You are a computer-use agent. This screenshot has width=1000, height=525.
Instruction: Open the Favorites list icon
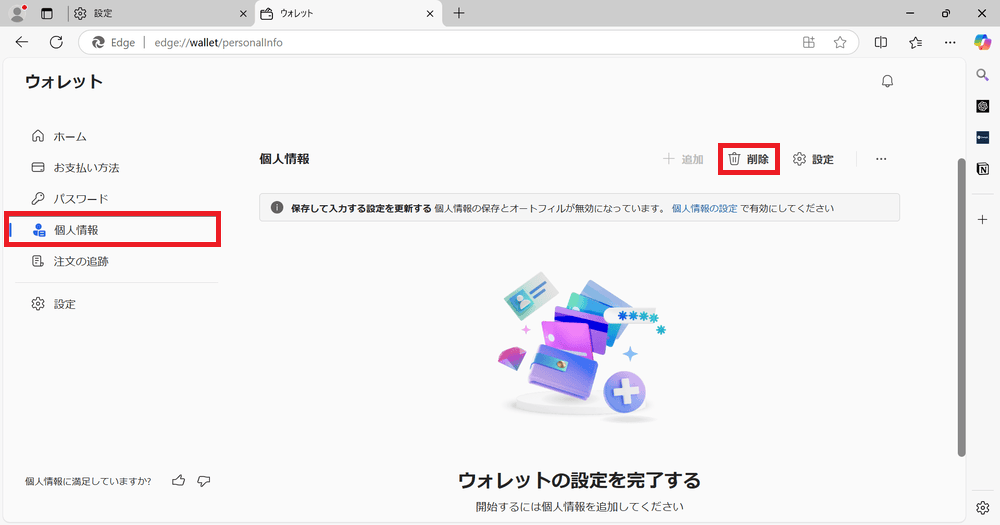(x=916, y=42)
